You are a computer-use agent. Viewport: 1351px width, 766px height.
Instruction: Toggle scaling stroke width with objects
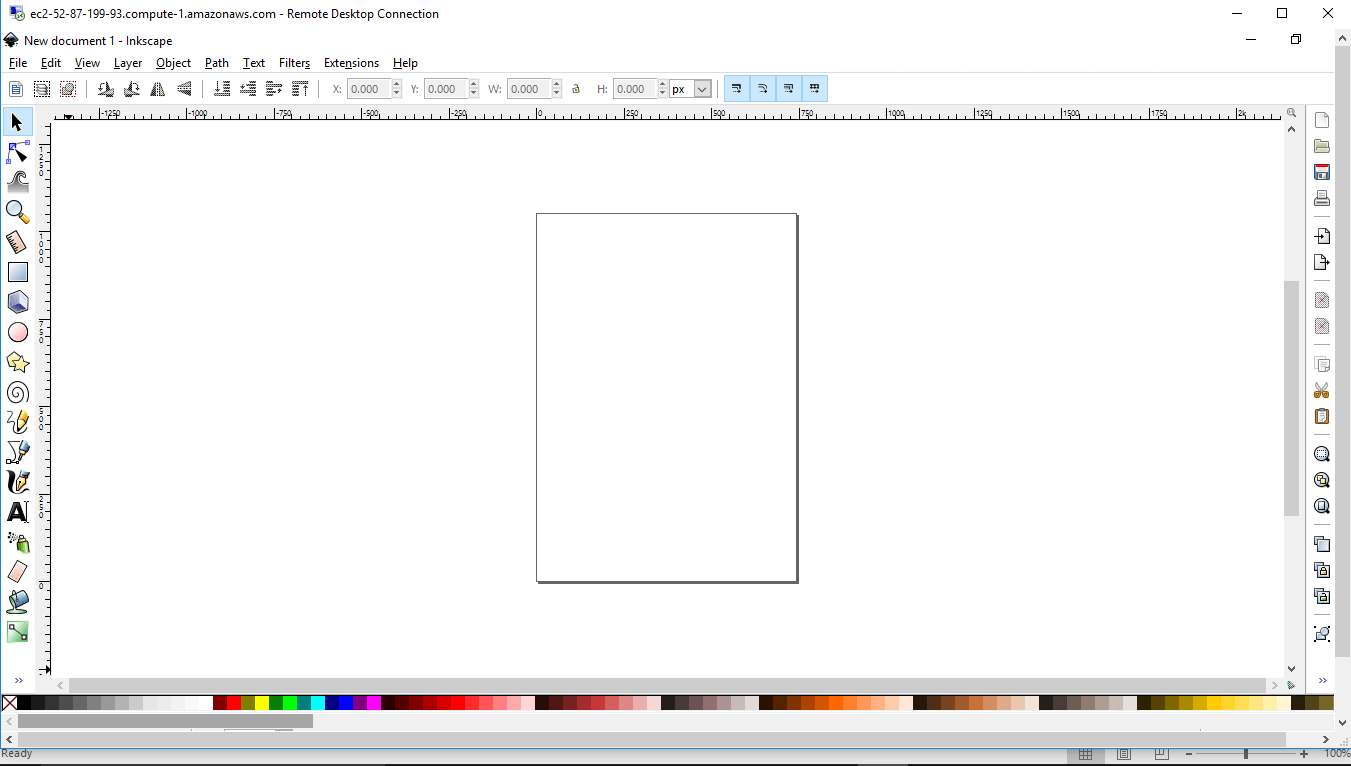point(736,89)
